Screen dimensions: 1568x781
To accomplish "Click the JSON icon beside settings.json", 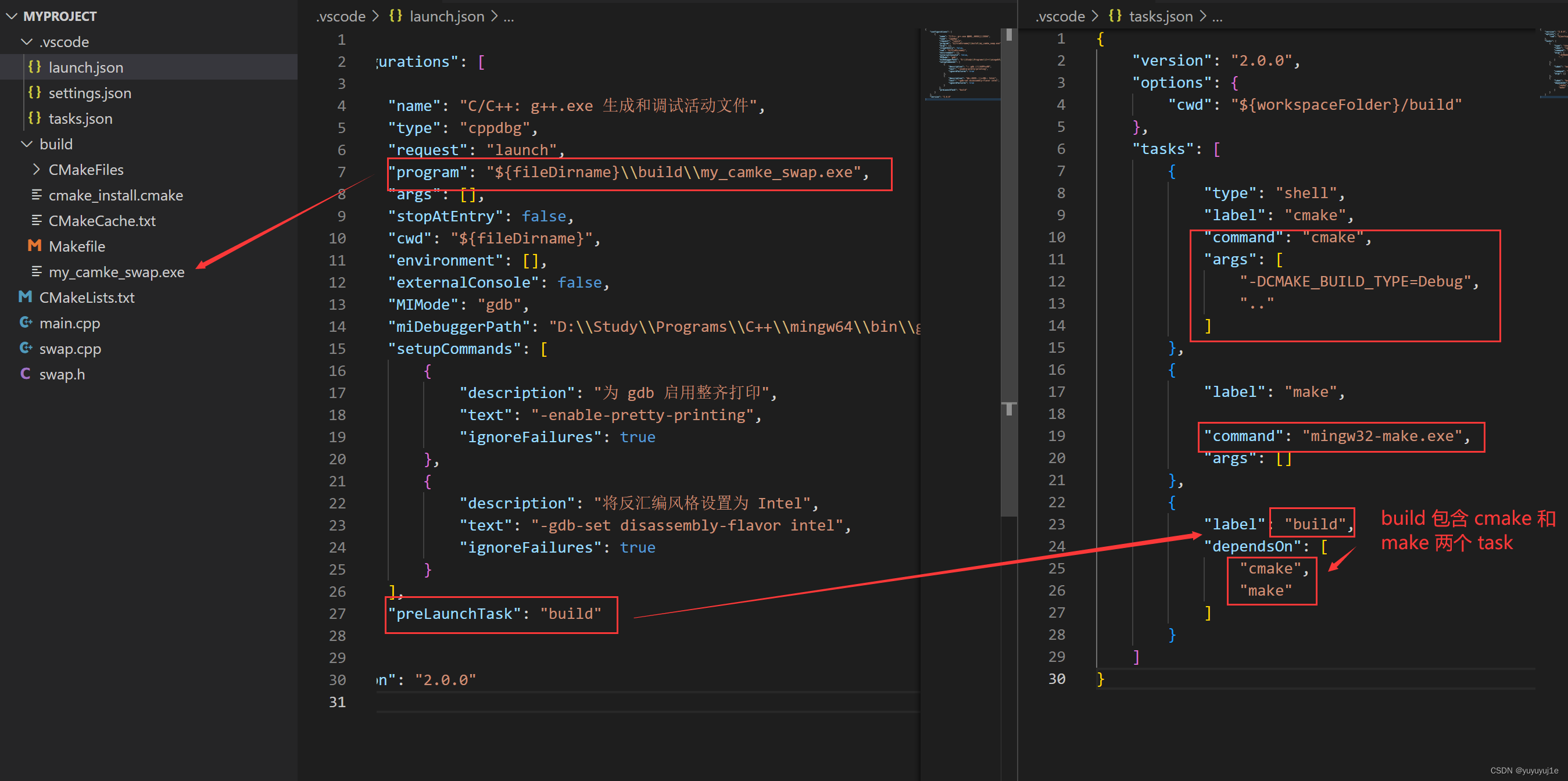I will [35, 92].
